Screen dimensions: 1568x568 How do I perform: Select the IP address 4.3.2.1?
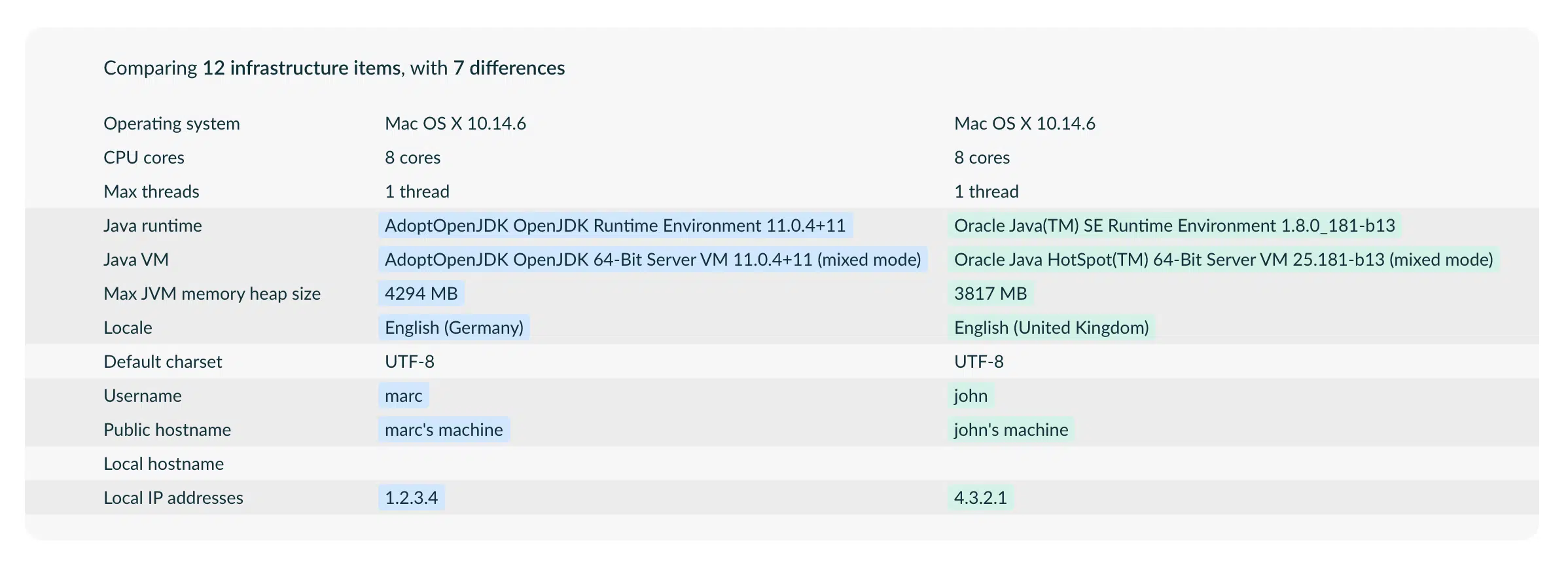click(x=981, y=498)
